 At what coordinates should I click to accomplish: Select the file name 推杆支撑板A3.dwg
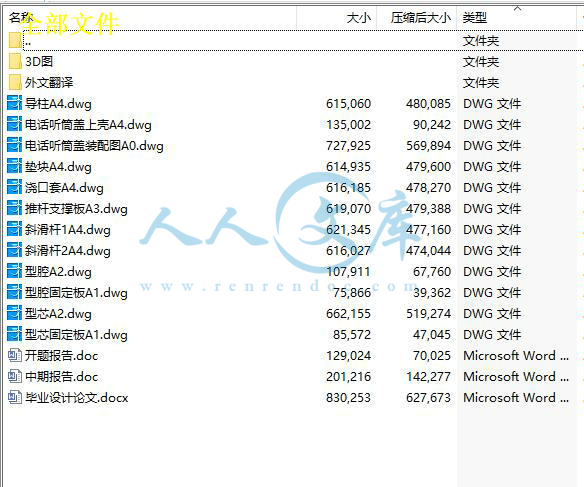coord(76,209)
